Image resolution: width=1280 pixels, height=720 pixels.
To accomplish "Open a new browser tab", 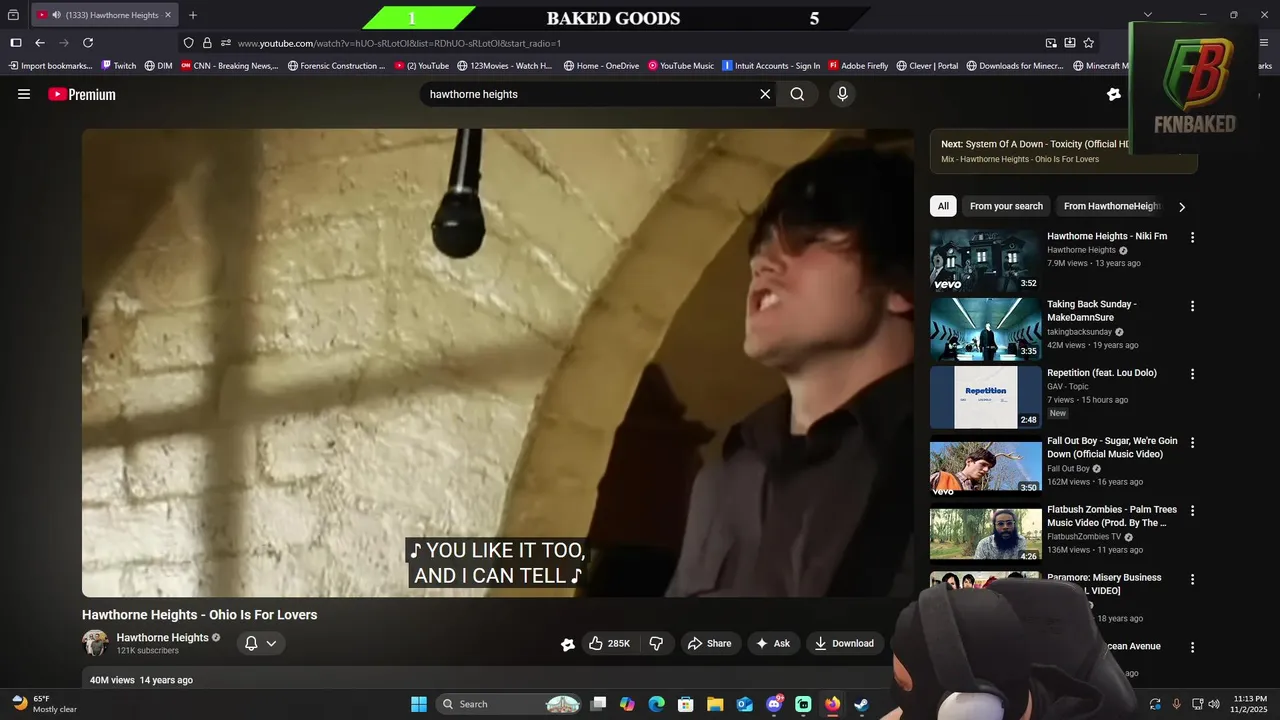I will [193, 15].
